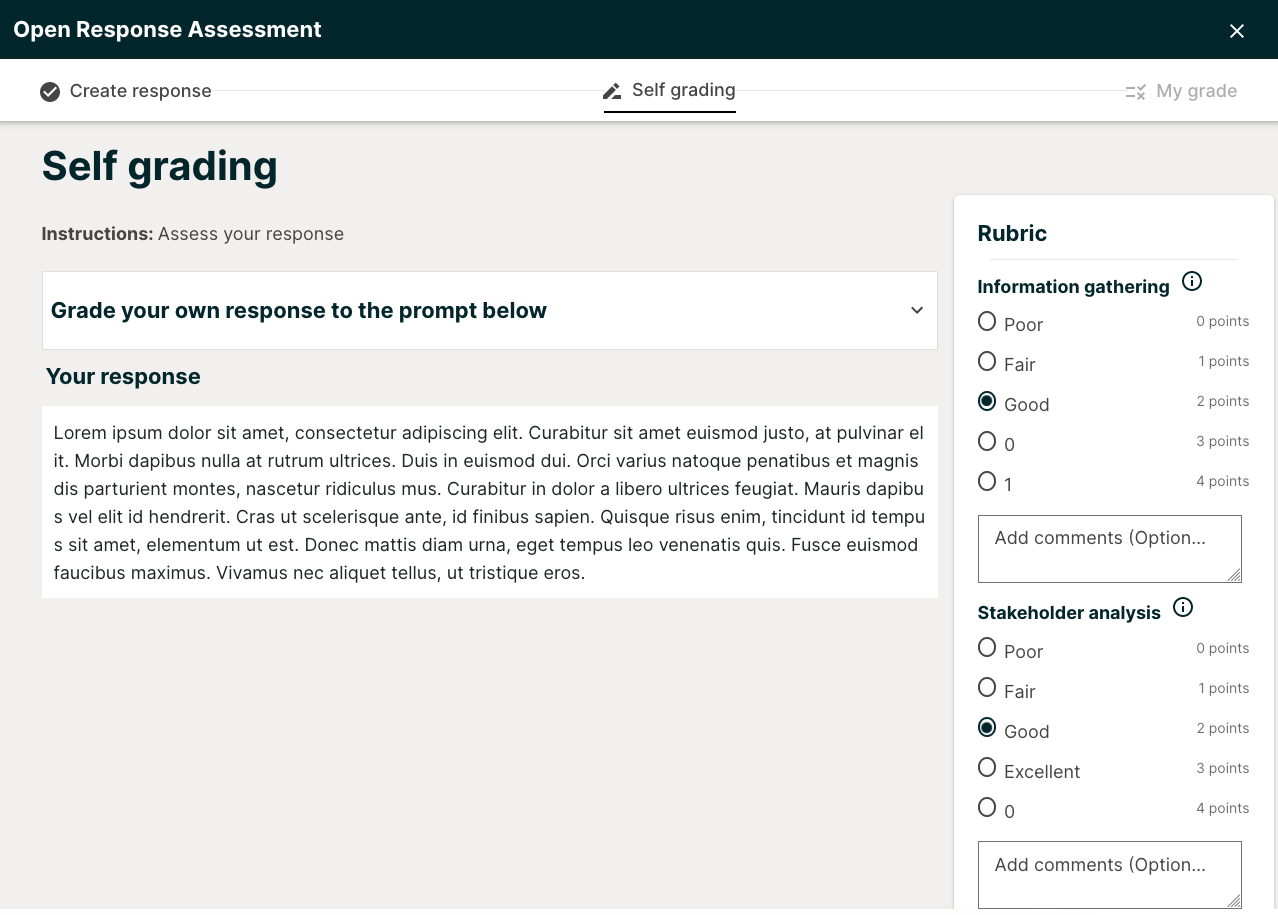Close the Open Response Assessment dialog
1278x915 pixels.
[x=1236, y=30]
